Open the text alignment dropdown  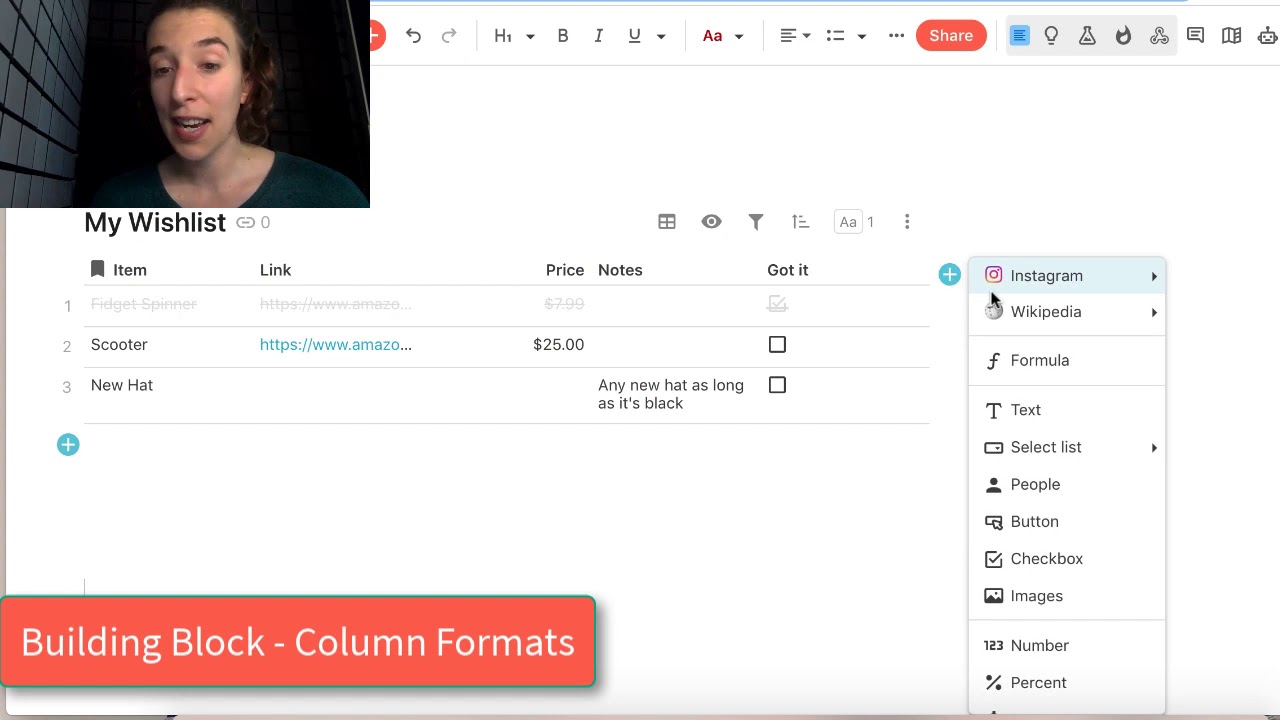point(795,36)
